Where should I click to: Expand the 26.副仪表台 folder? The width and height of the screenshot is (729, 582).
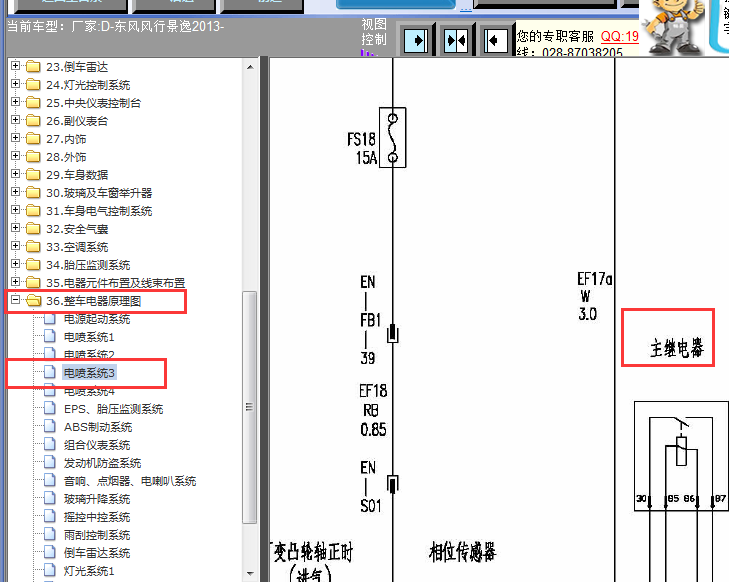pyautogui.click(x=15, y=120)
